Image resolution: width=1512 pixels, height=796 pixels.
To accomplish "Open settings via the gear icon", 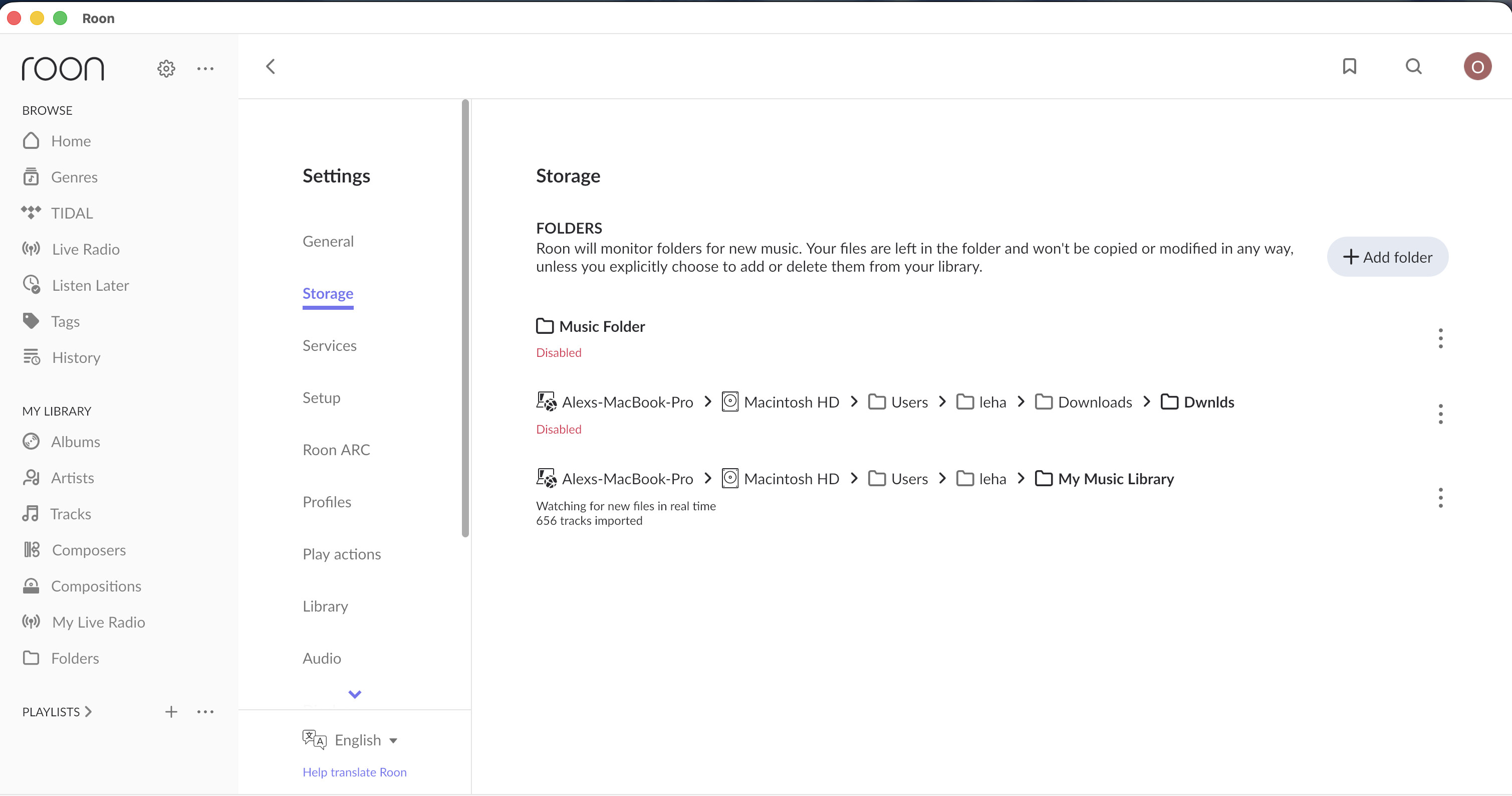I will click(x=166, y=69).
